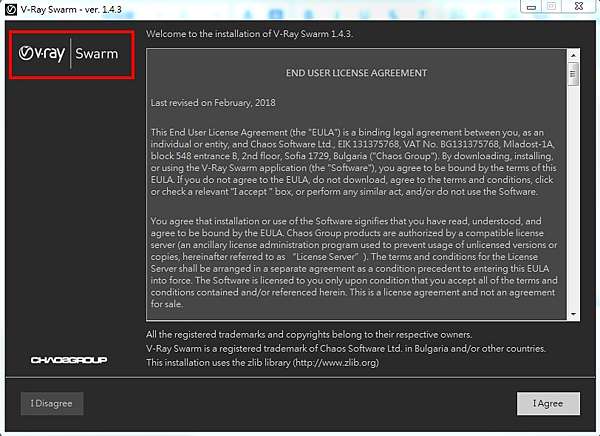Click the I Agree button
The height and width of the screenshot is (436, 600).
coord(548,403)
